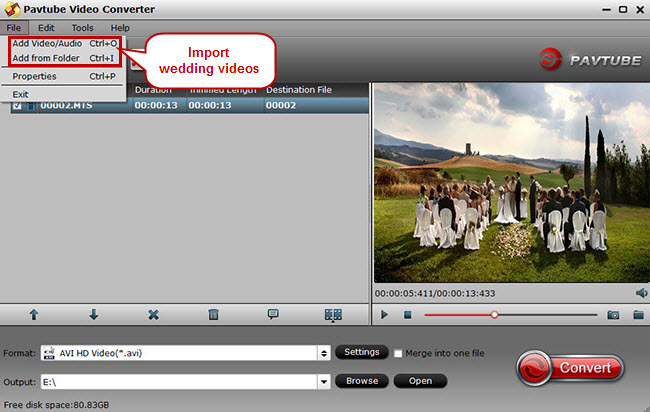The height and width of the screenshot is (412, 650).
Task: Click the film strip icon beside 00002.MTS
Action: pos(31,106)
